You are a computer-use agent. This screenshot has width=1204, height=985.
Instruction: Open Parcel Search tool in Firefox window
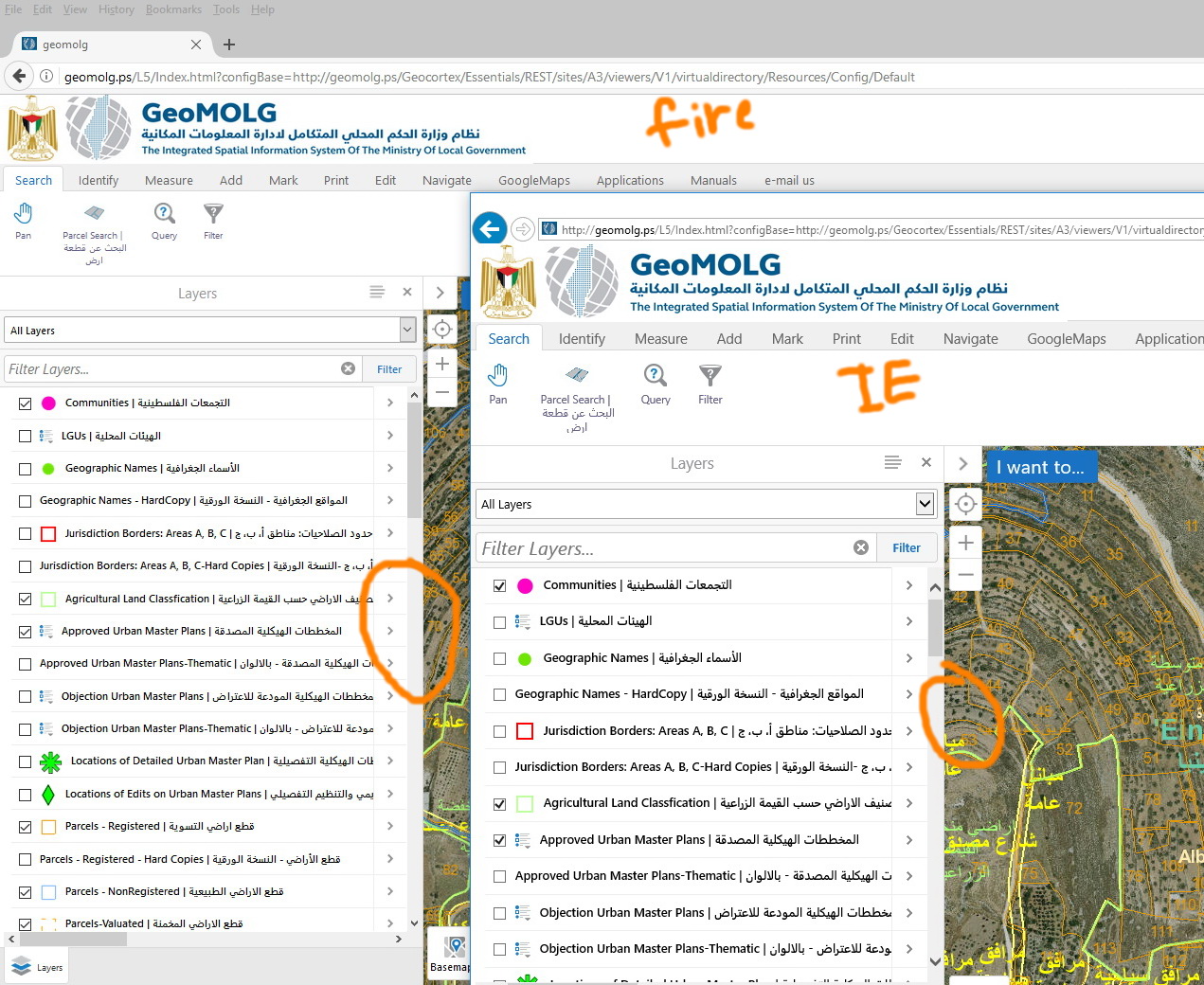coord(94,233)
